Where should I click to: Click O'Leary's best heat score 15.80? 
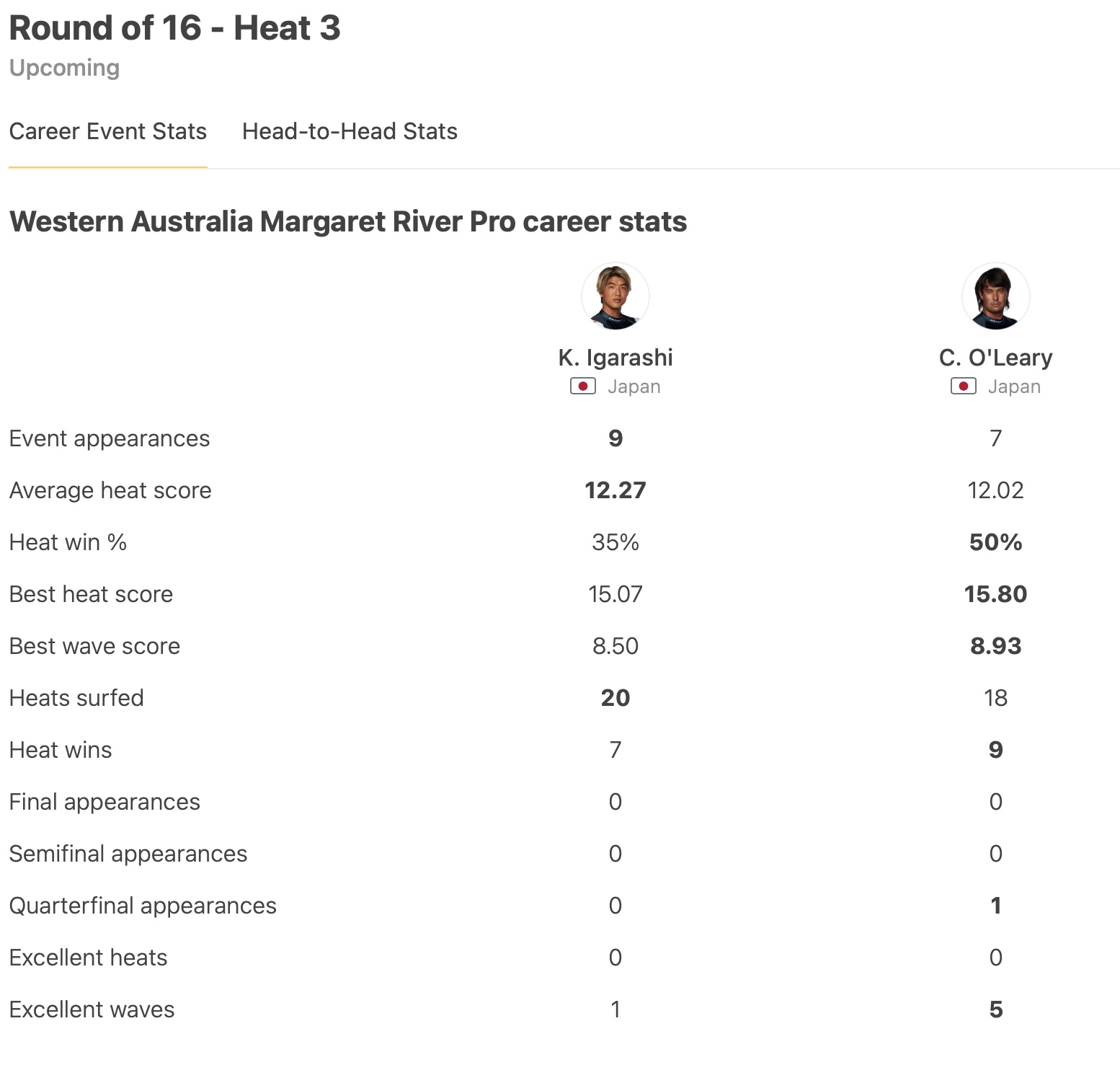coord(995,594)
